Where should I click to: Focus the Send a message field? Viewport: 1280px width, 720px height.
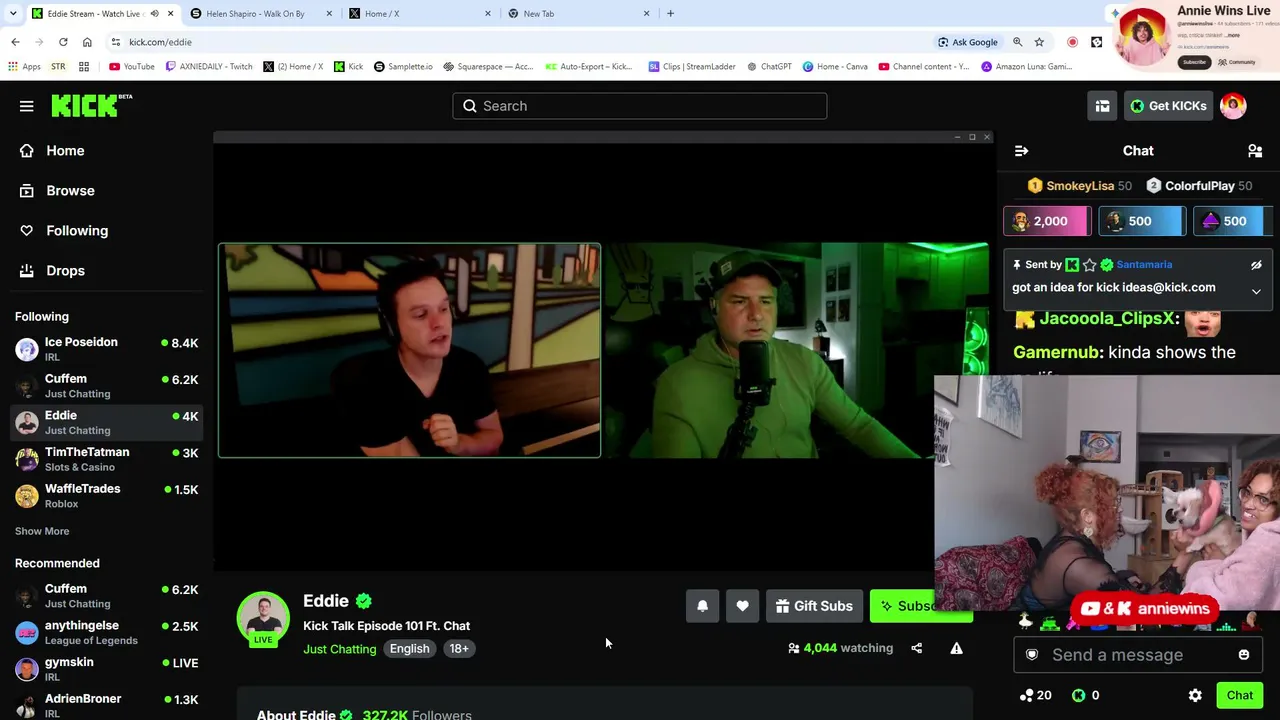(x=1138, y=655)
